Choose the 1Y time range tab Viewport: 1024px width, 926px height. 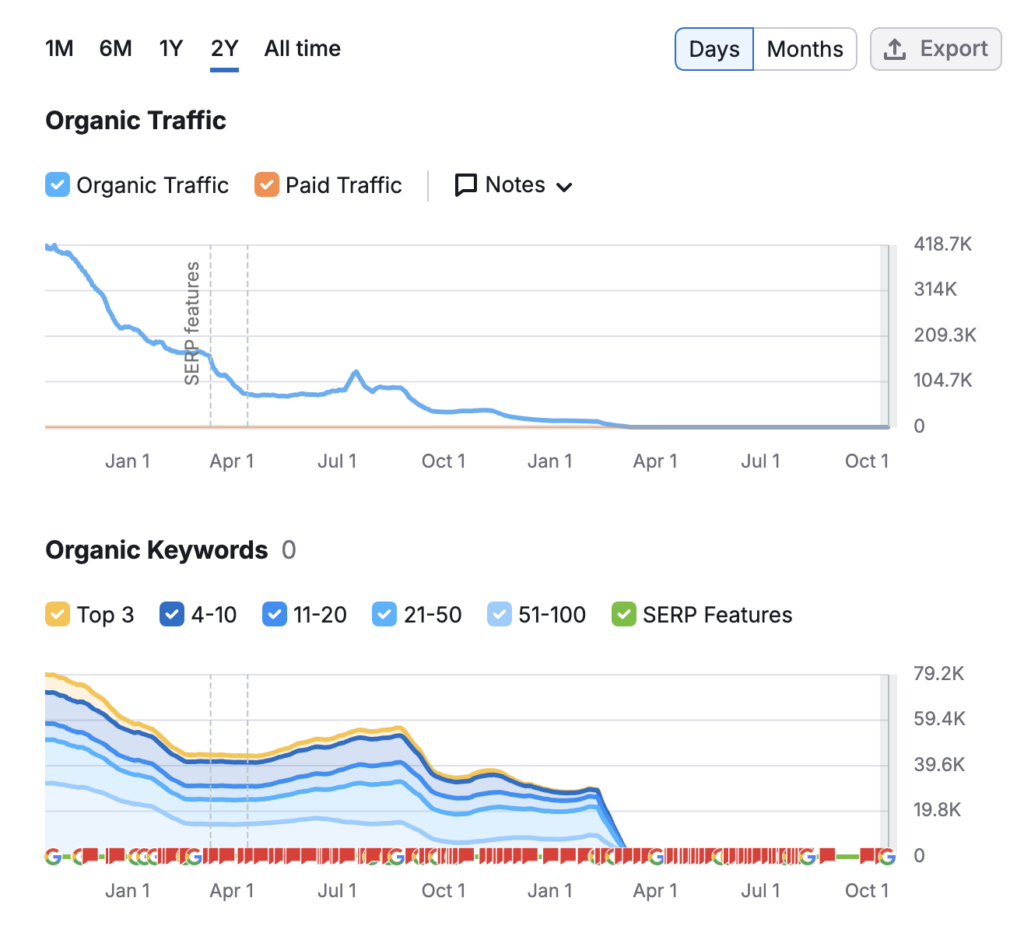pyautogui.click(x=171, y=49)
